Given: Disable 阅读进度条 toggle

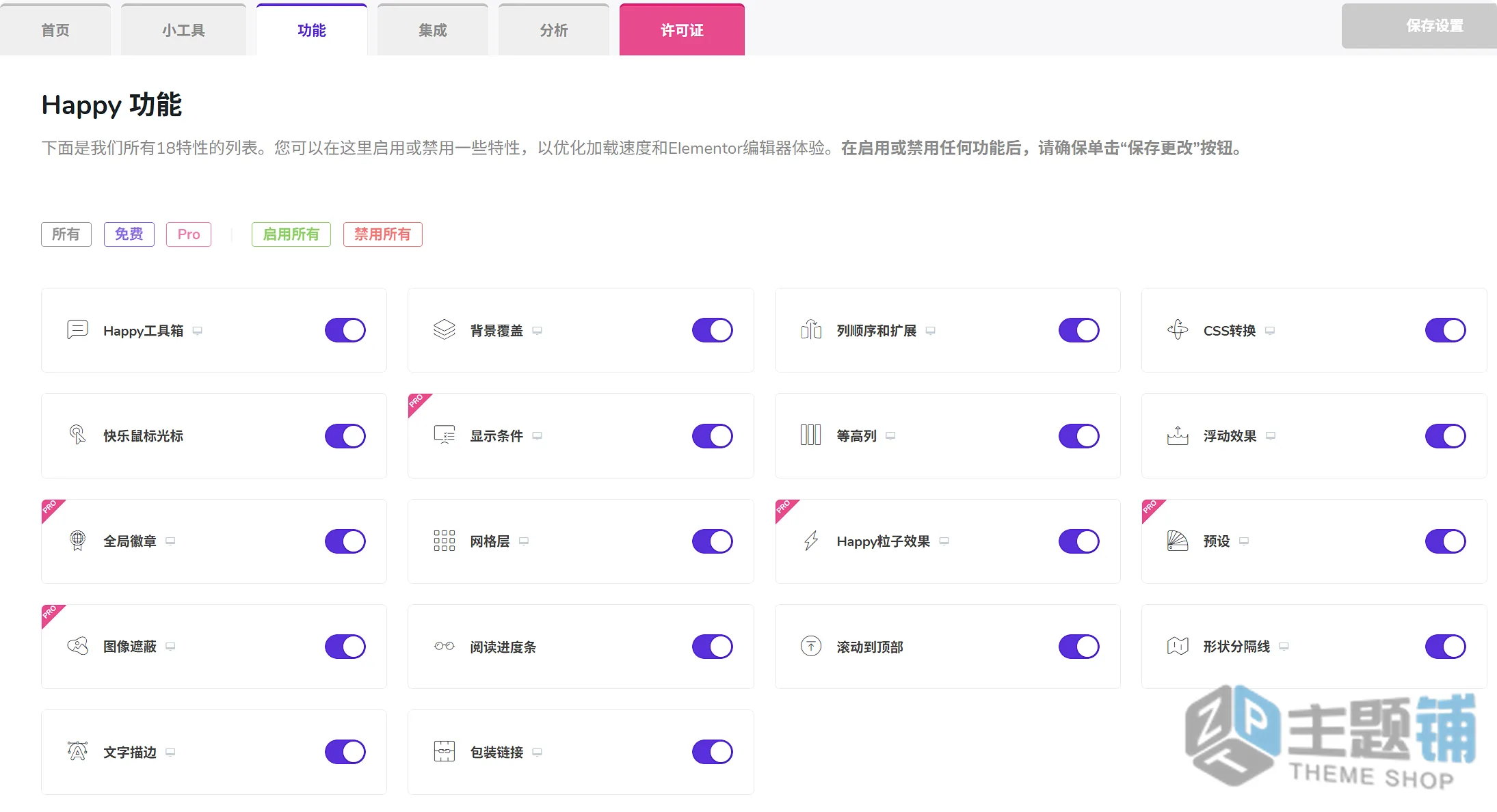Looking at the screenshot, I should (x=712, y=646).
